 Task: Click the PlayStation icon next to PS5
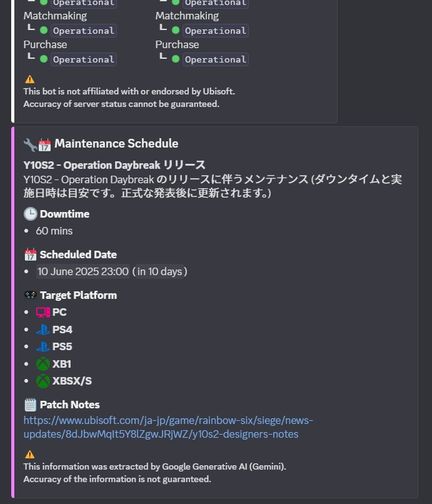43,347
